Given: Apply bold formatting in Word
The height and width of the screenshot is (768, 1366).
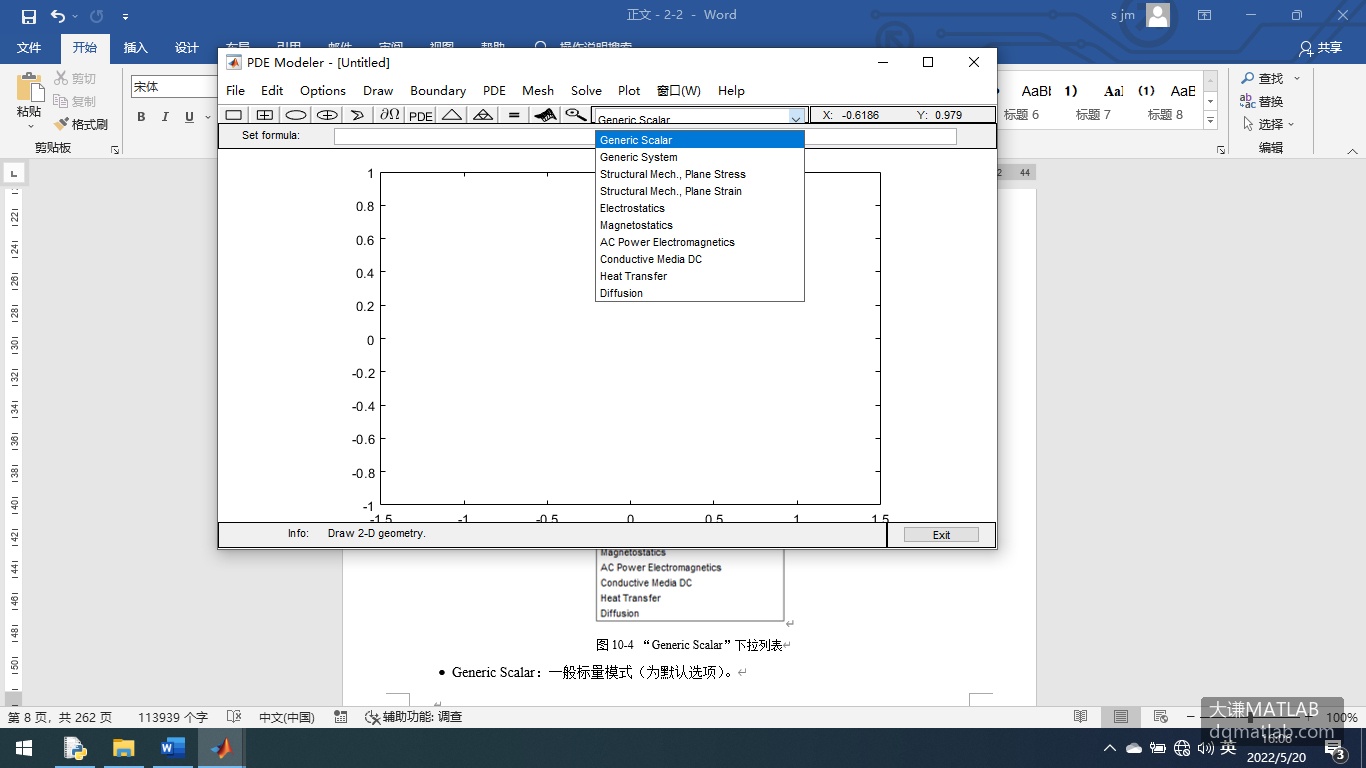Looking at the screenshot, I should coord(141,117).
